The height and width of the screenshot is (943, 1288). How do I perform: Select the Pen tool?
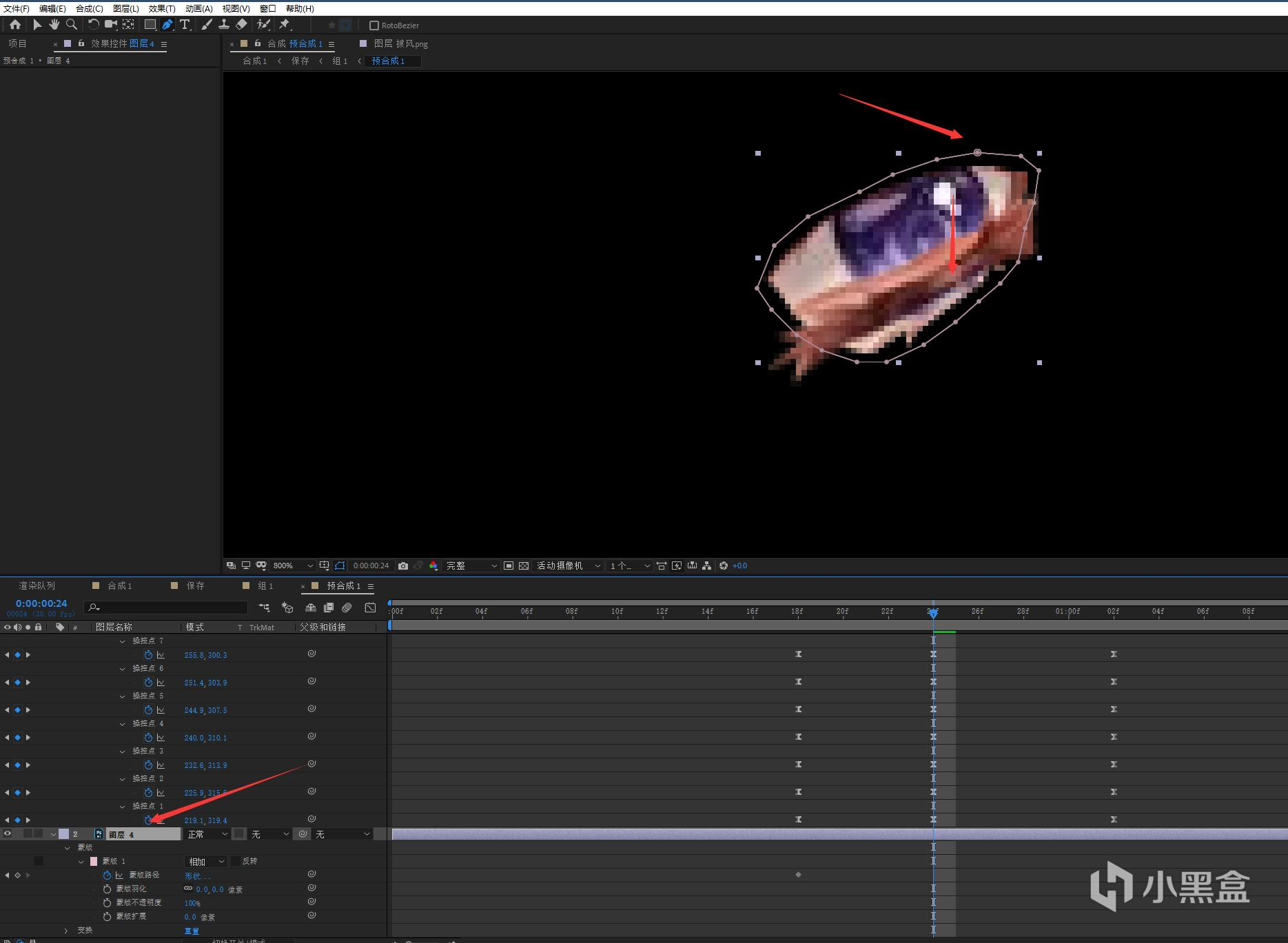click(x=167, y=25)
